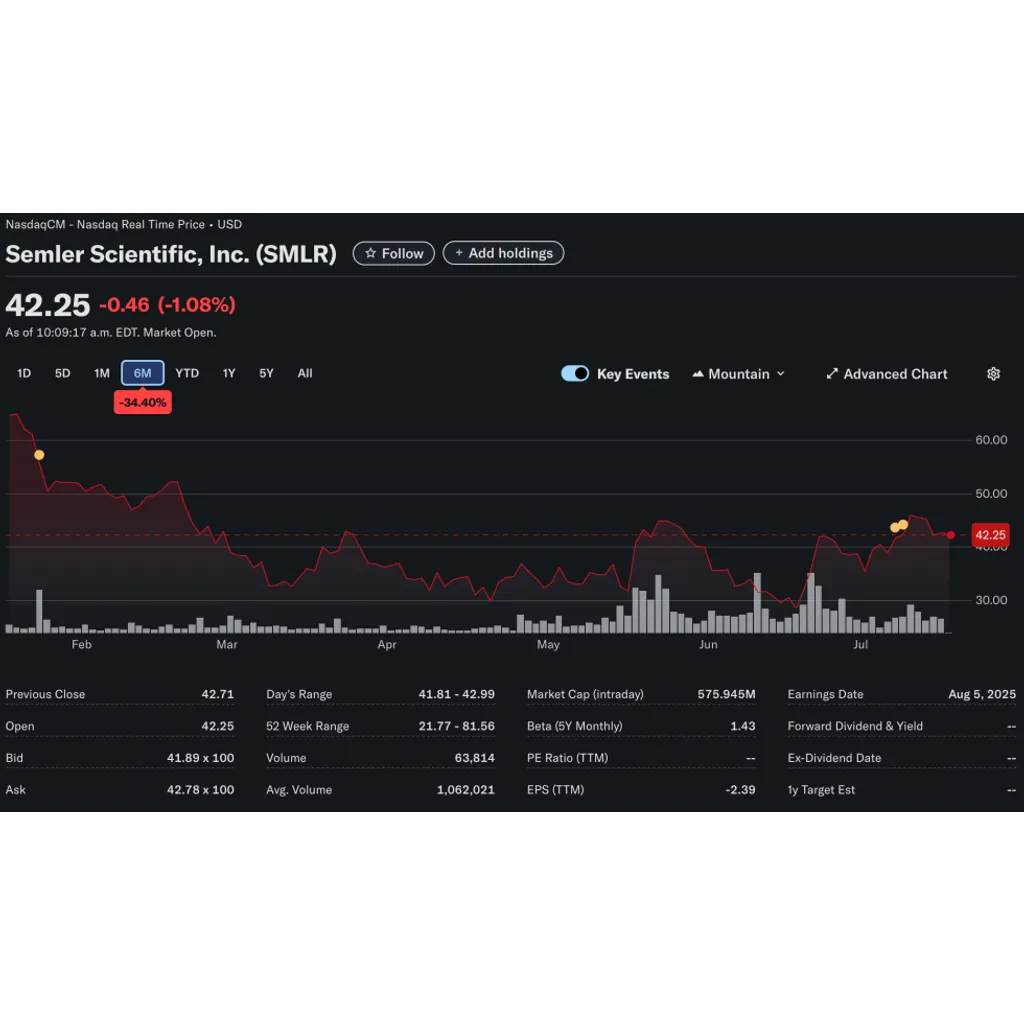Follow Semler Scientific stock
Image resolution: width=1024 pixels, height=1024 pixels.
394,253
